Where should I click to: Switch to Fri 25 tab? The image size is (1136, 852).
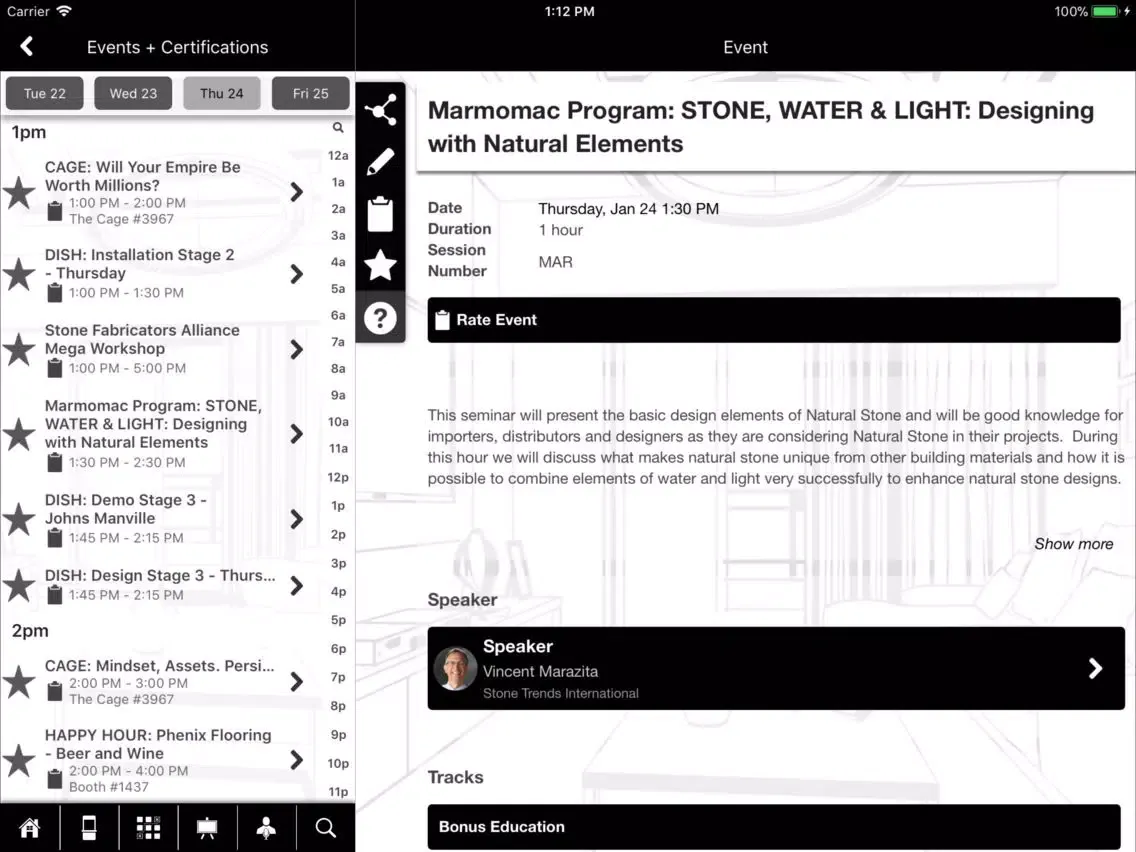pyautogui.click(x=311, y=93)
